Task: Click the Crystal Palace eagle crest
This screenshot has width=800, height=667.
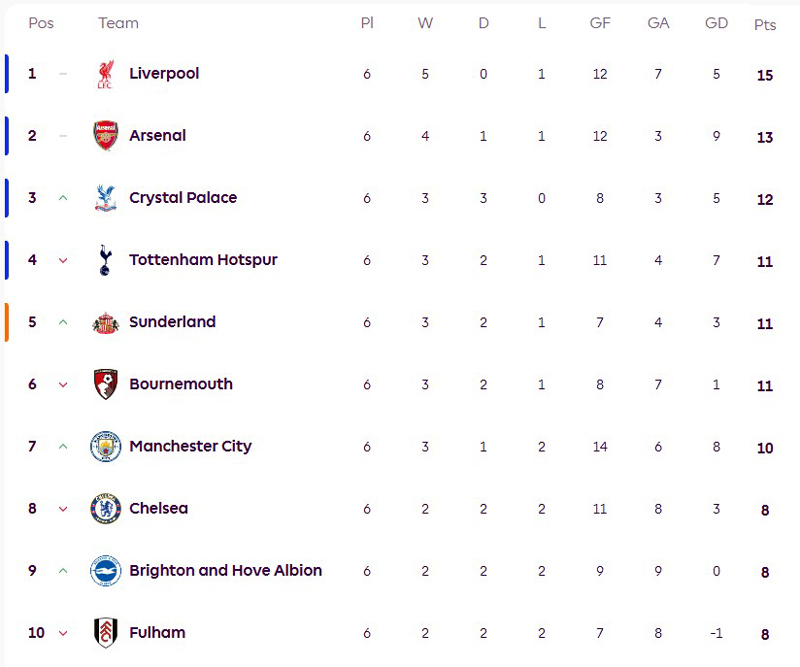Action: [105, 198]
